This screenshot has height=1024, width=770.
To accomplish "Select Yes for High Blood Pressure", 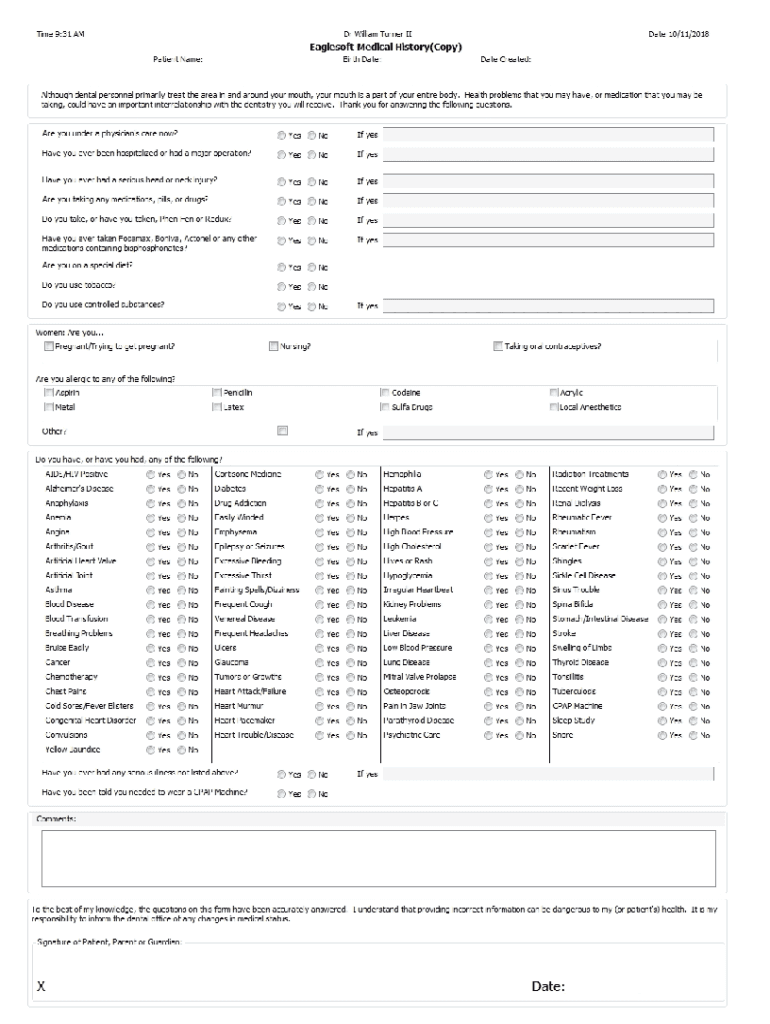I will pyautogui.click(x=488, y=532).
